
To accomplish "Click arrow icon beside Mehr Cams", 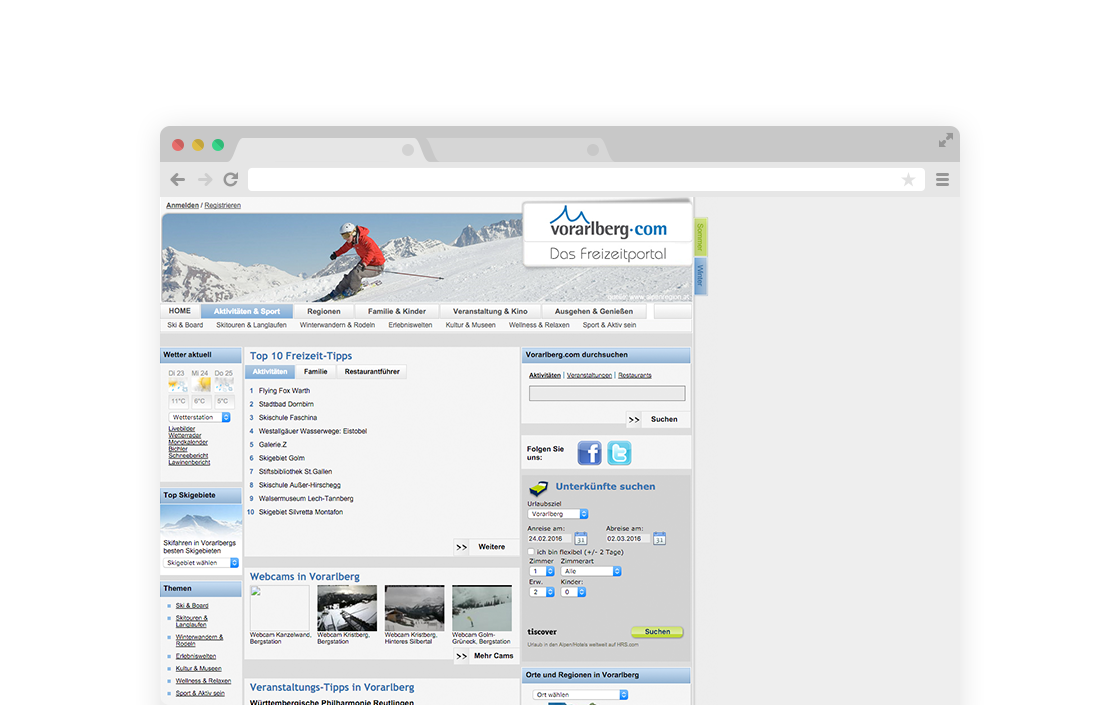I will click(x=461, y=656).
